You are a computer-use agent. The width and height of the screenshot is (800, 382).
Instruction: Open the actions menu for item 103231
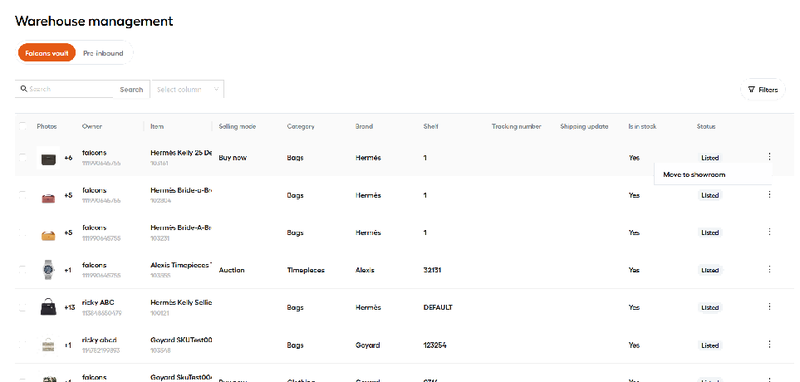[x=769, y=232]
